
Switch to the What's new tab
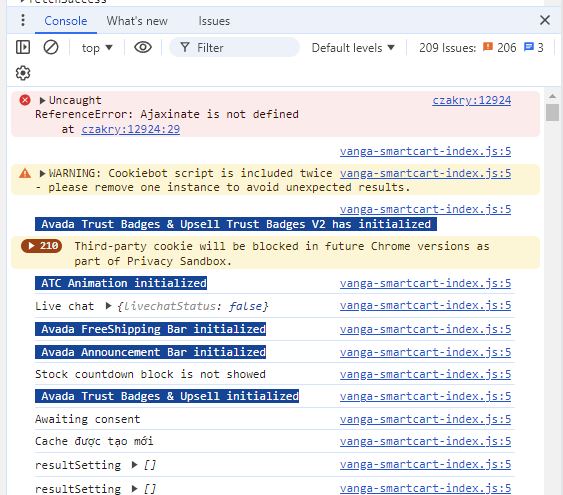(137, 21)
